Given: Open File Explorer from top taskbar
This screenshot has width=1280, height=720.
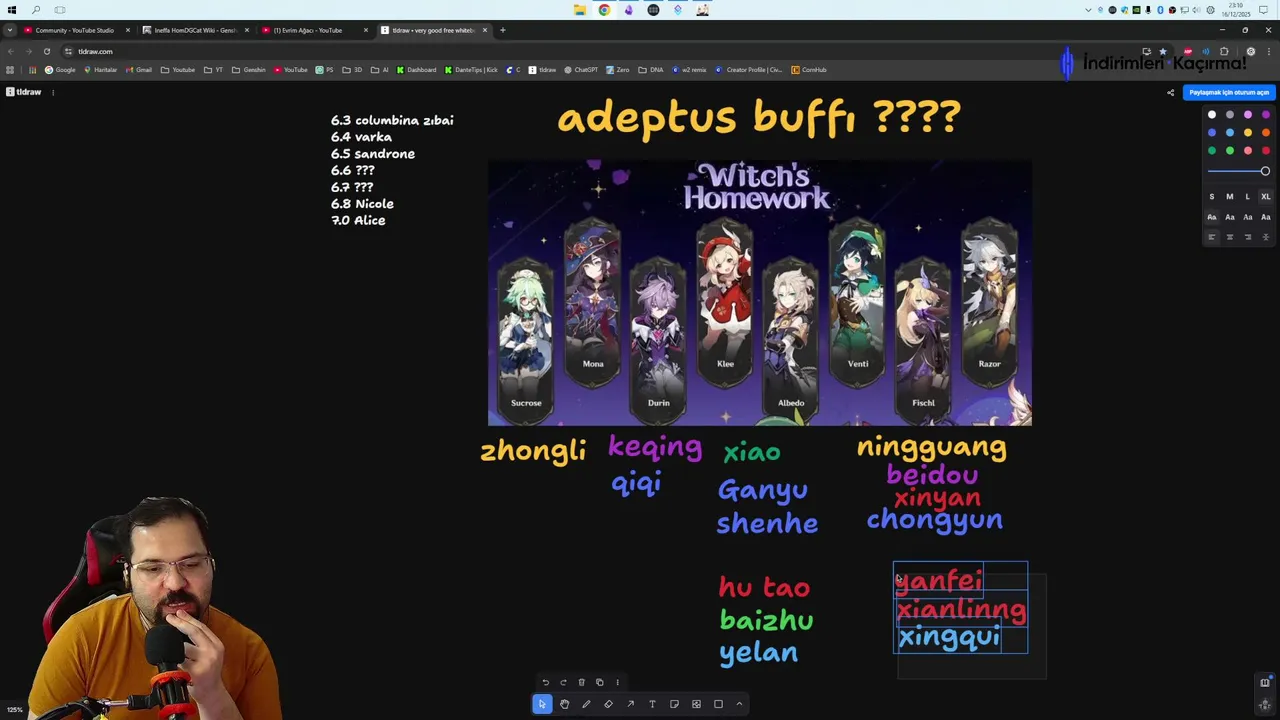Looking at the screenshot, I should (x=580, y=10).
